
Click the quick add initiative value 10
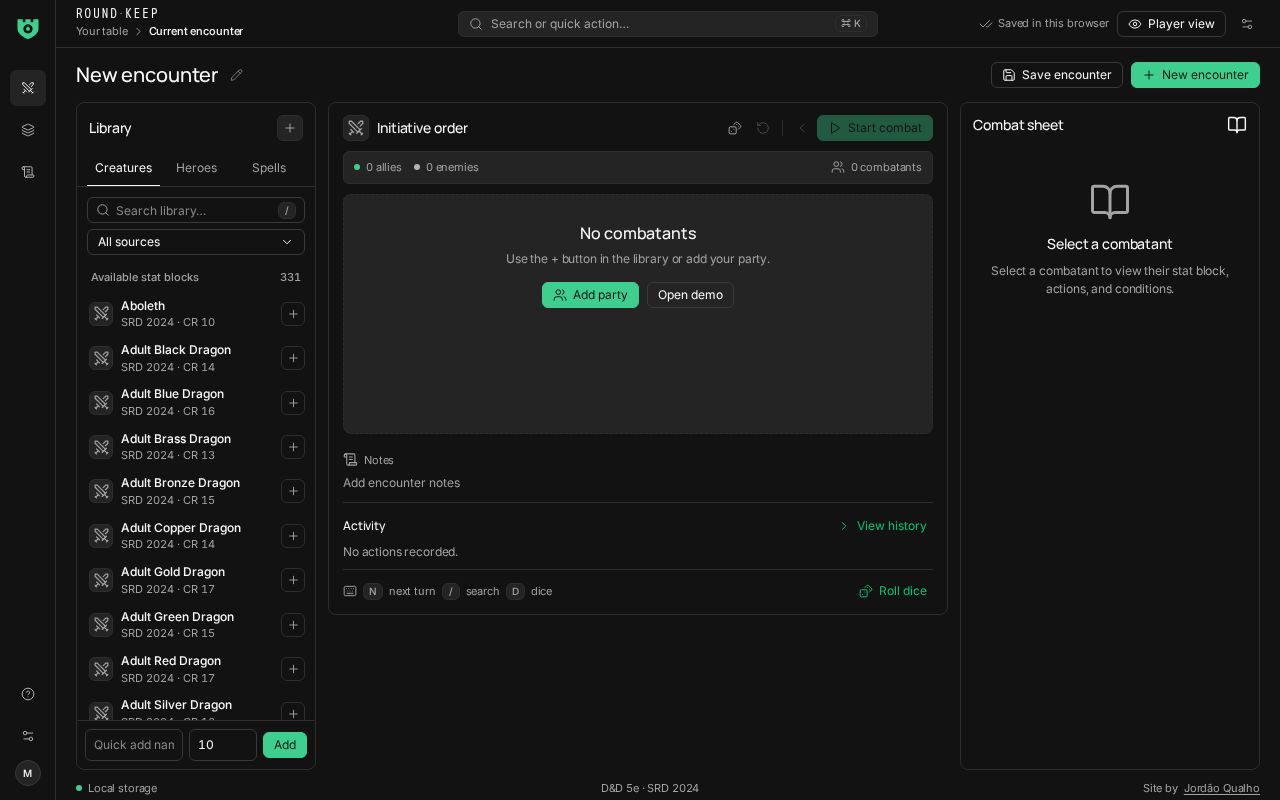point(223,745)
